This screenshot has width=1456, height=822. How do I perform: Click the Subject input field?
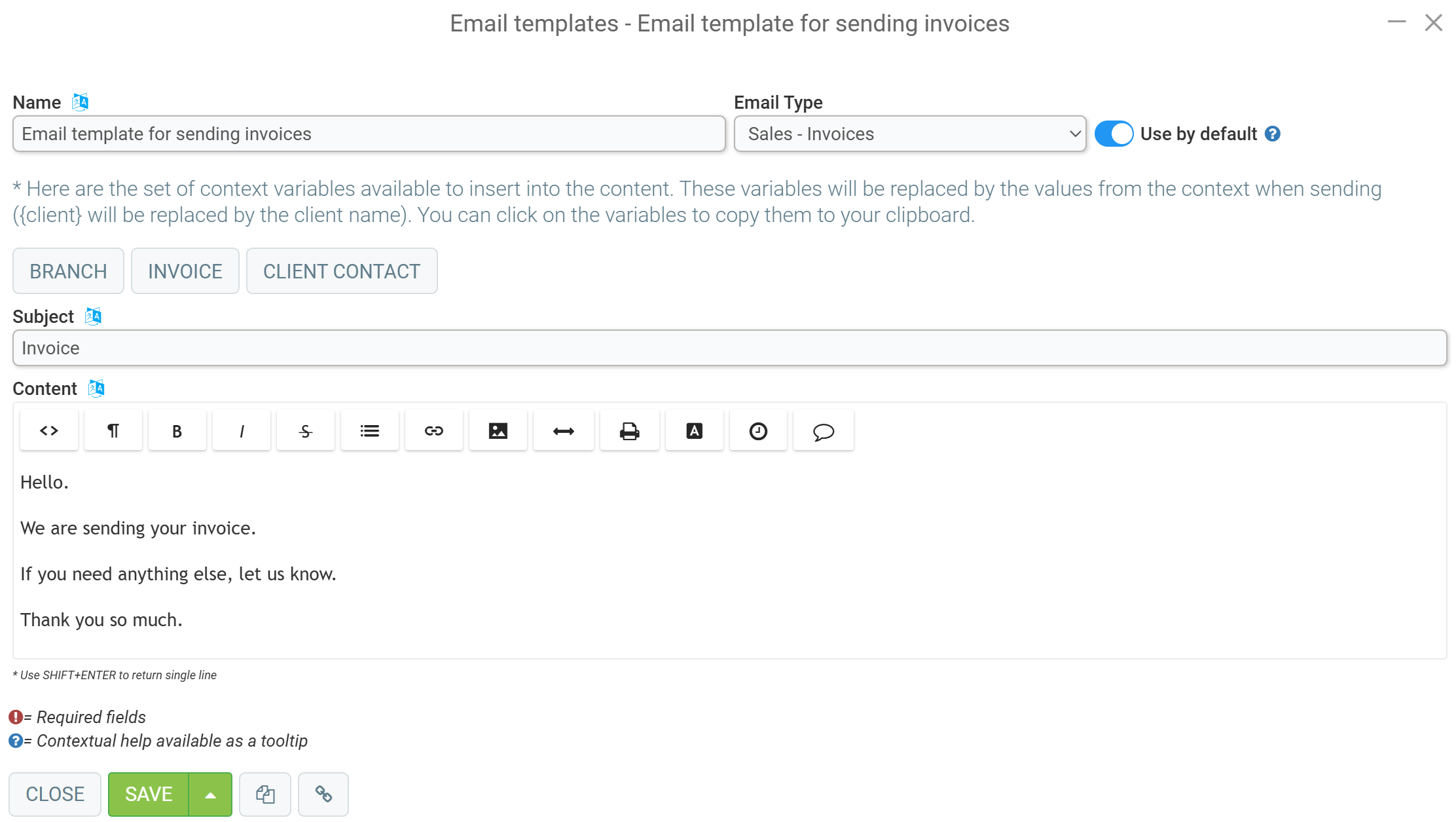point(729,348)
